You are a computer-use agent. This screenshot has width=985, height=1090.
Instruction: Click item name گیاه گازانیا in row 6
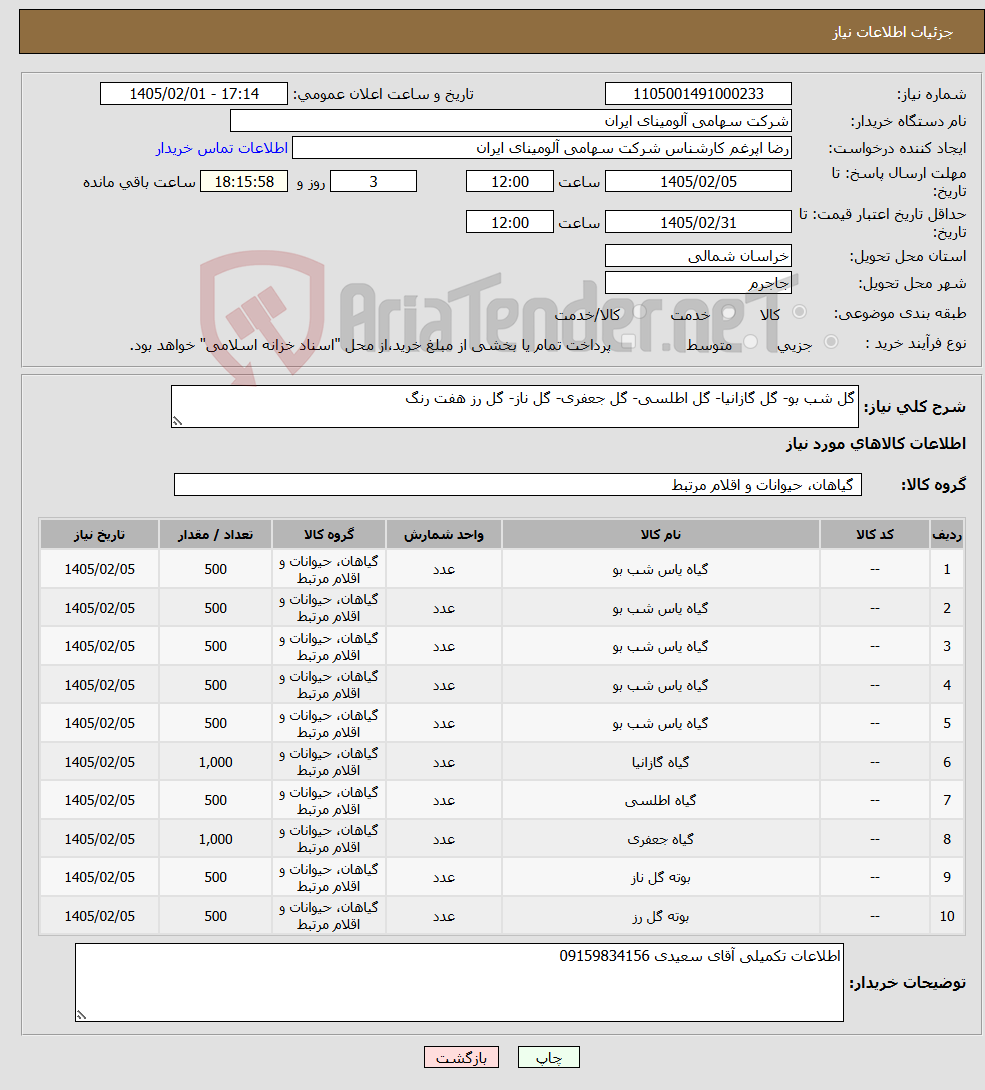(660, 763)
